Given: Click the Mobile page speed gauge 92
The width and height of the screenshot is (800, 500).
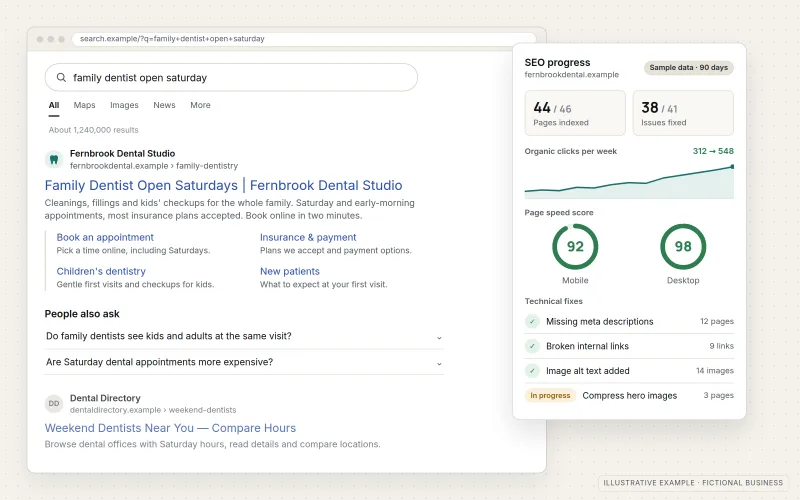Looking at the screenshot, I should [x=575, y=247].
